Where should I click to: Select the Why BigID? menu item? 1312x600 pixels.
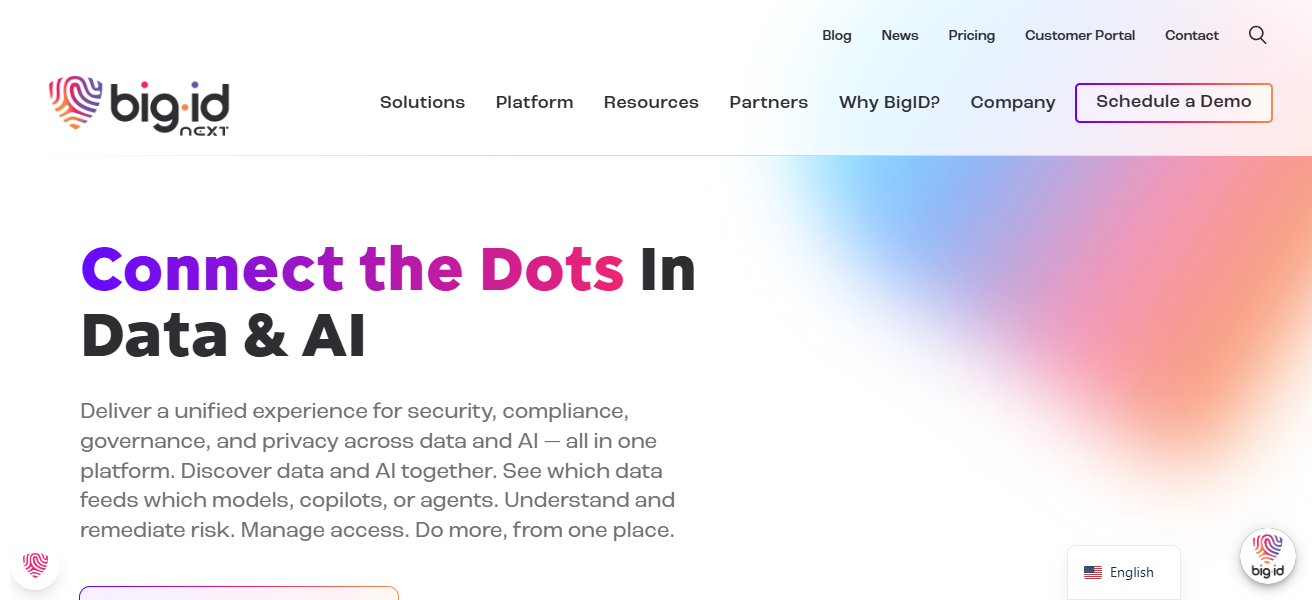pyautogui.click(x=889, y=102)
